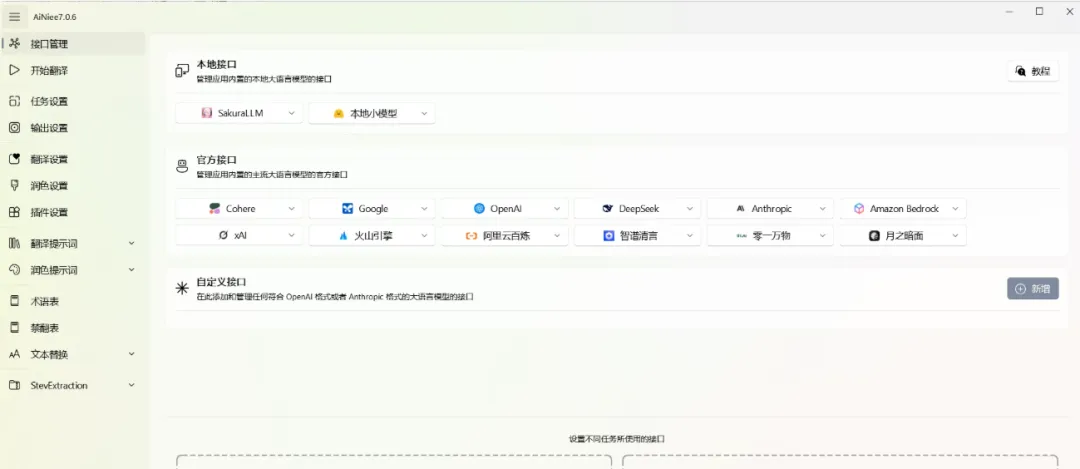Click the Cohere logo icon
The width and height of the screenshot is (1080, 469).
pos(215,209)
